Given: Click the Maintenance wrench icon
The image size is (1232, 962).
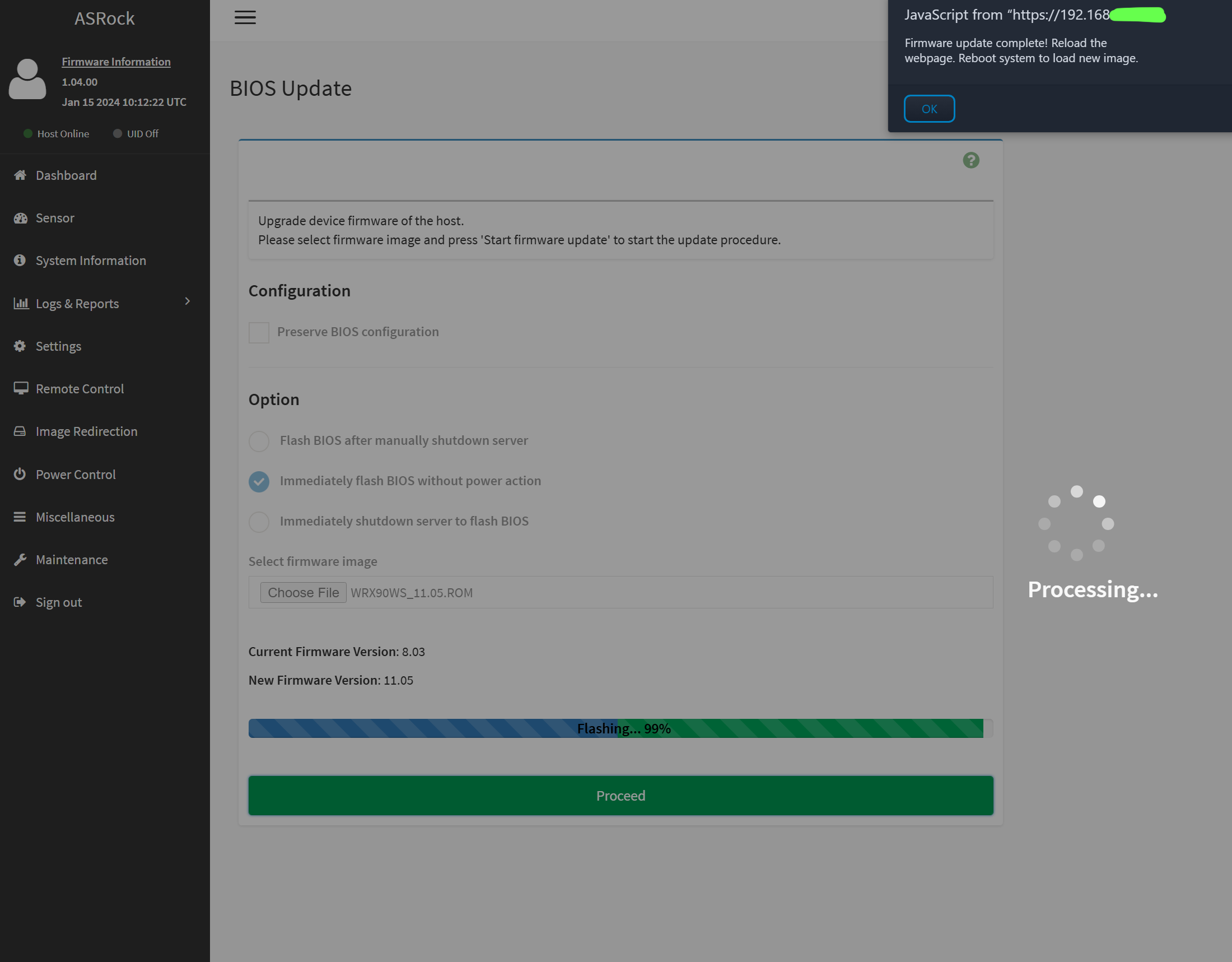Looking at the screenshot, I should click(x=20, y=560).
